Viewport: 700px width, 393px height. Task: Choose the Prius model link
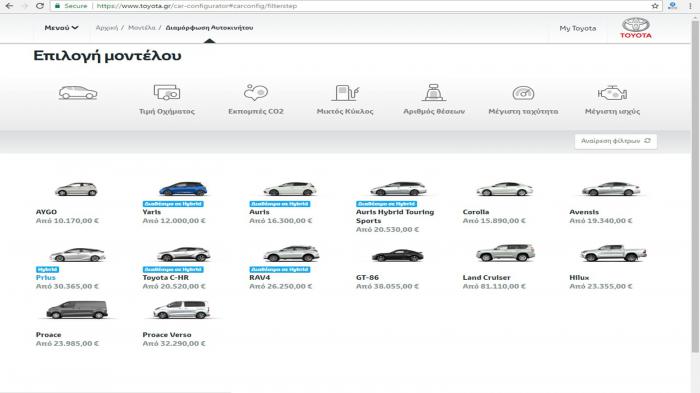click(46, 277)
